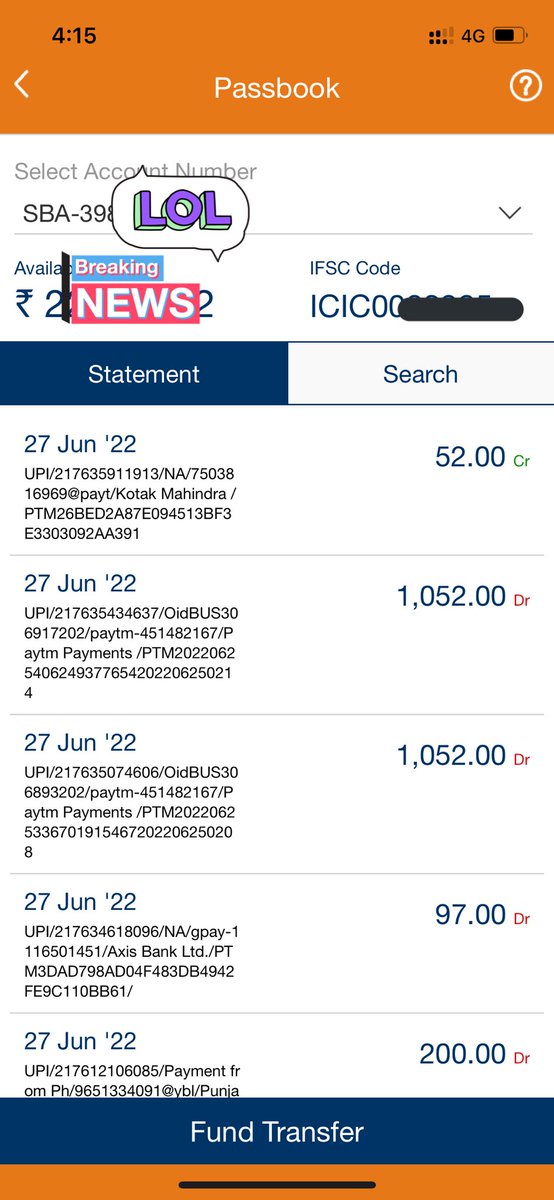The image size is (554, 1200).
Task: Switch to the Statement tab
Action: [144, 374]
